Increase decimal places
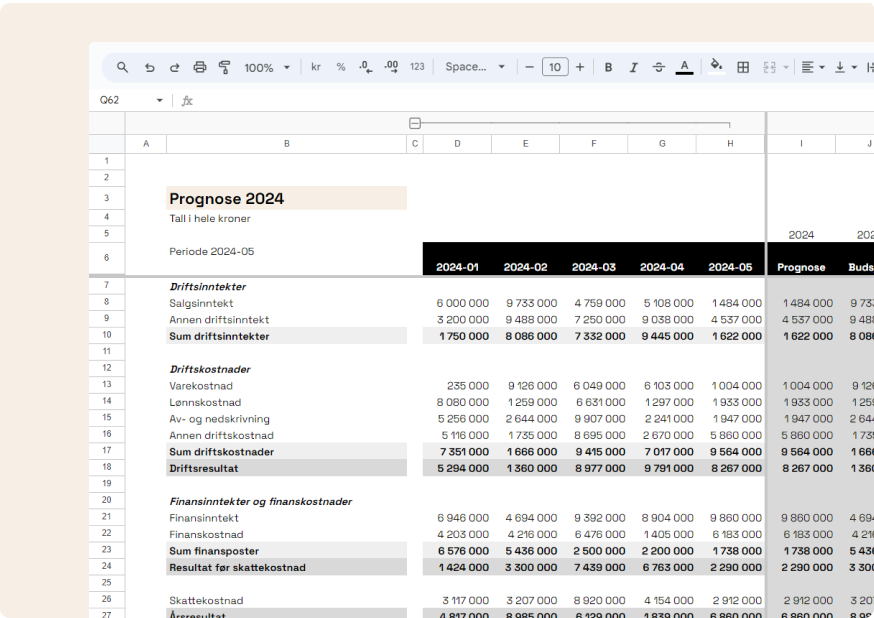The height and width of the screenshot is (618, 874). (x=390, y=67)
